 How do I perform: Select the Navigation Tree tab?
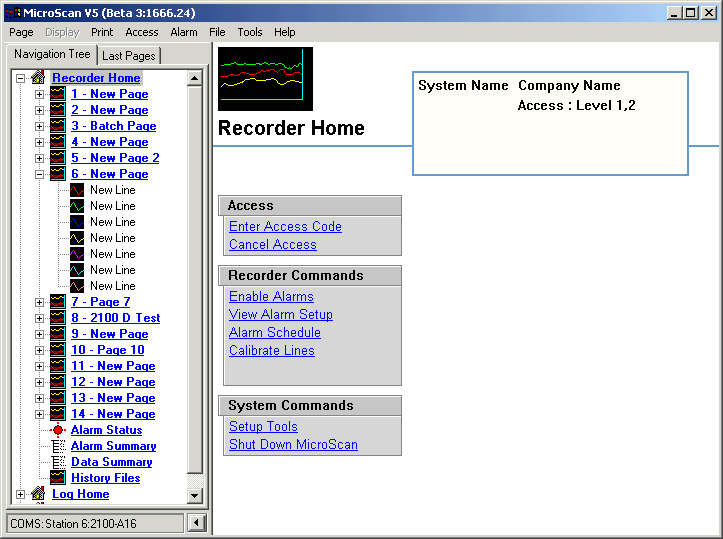click(x=52, y=54)
